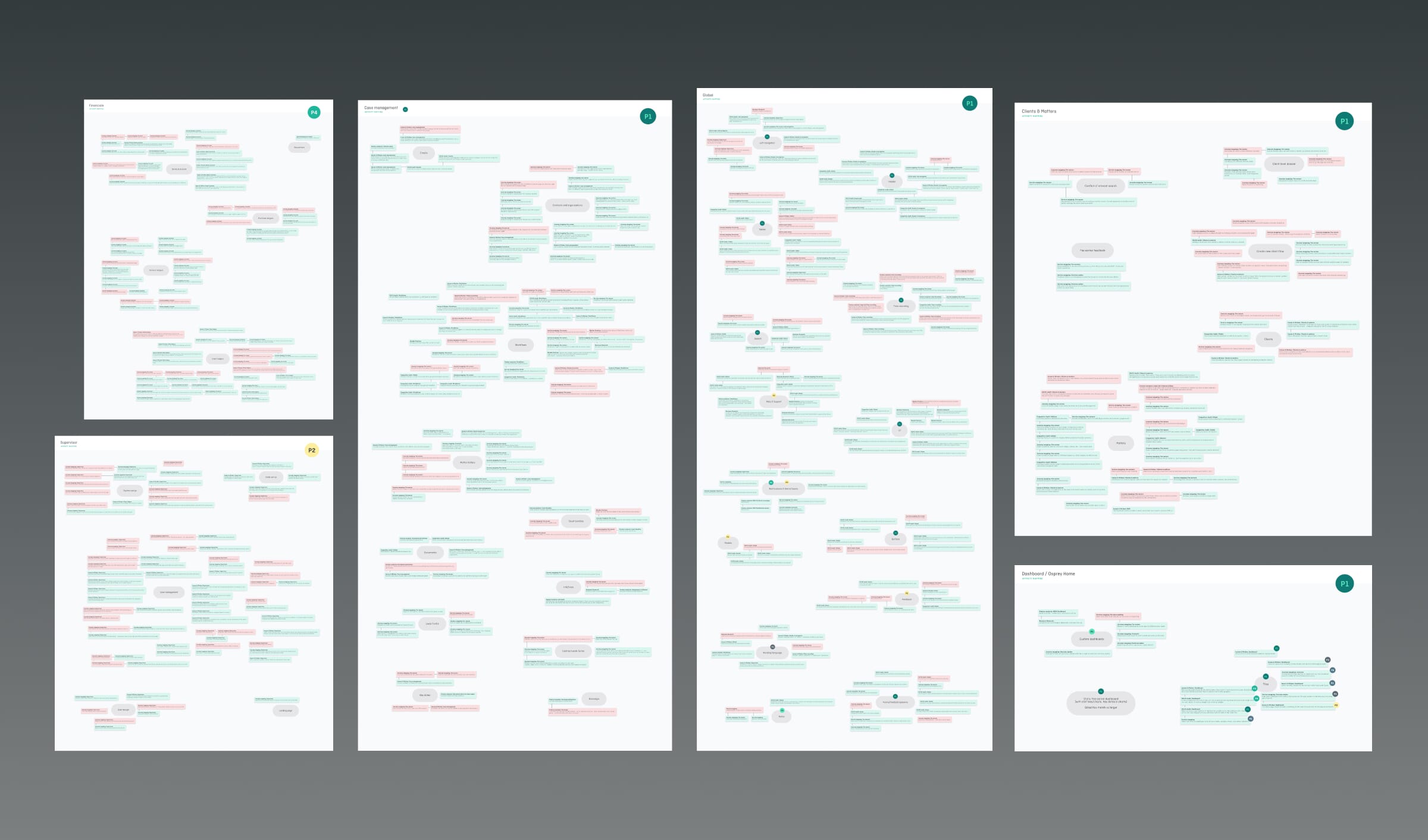The width and height of the screenshot is (1428, 840).
Task: Click the Create new client flow node
Action: click(x=1270, y=252)
